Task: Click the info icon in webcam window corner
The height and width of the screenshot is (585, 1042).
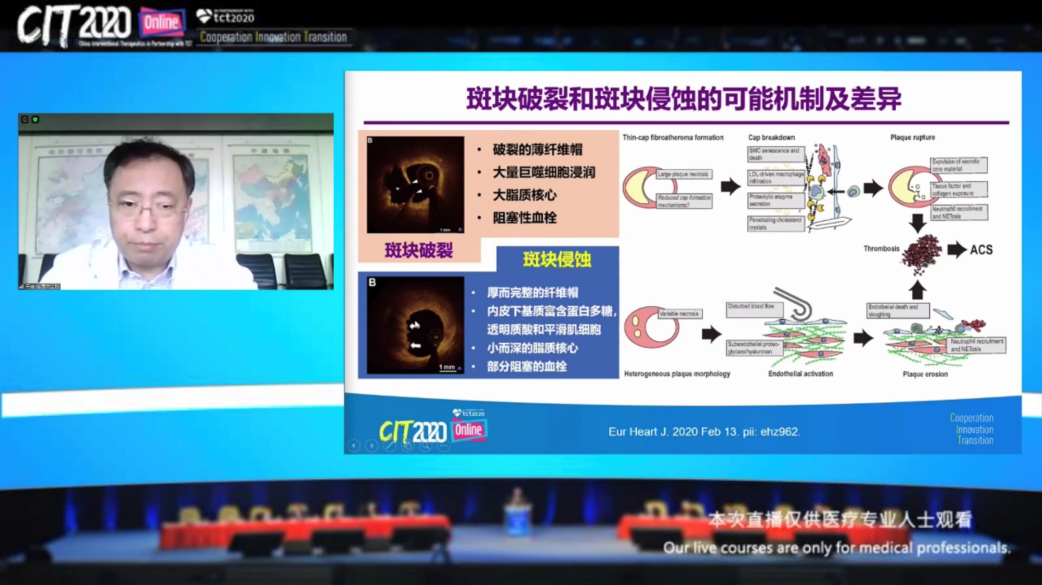Action: tap(25, 120)
